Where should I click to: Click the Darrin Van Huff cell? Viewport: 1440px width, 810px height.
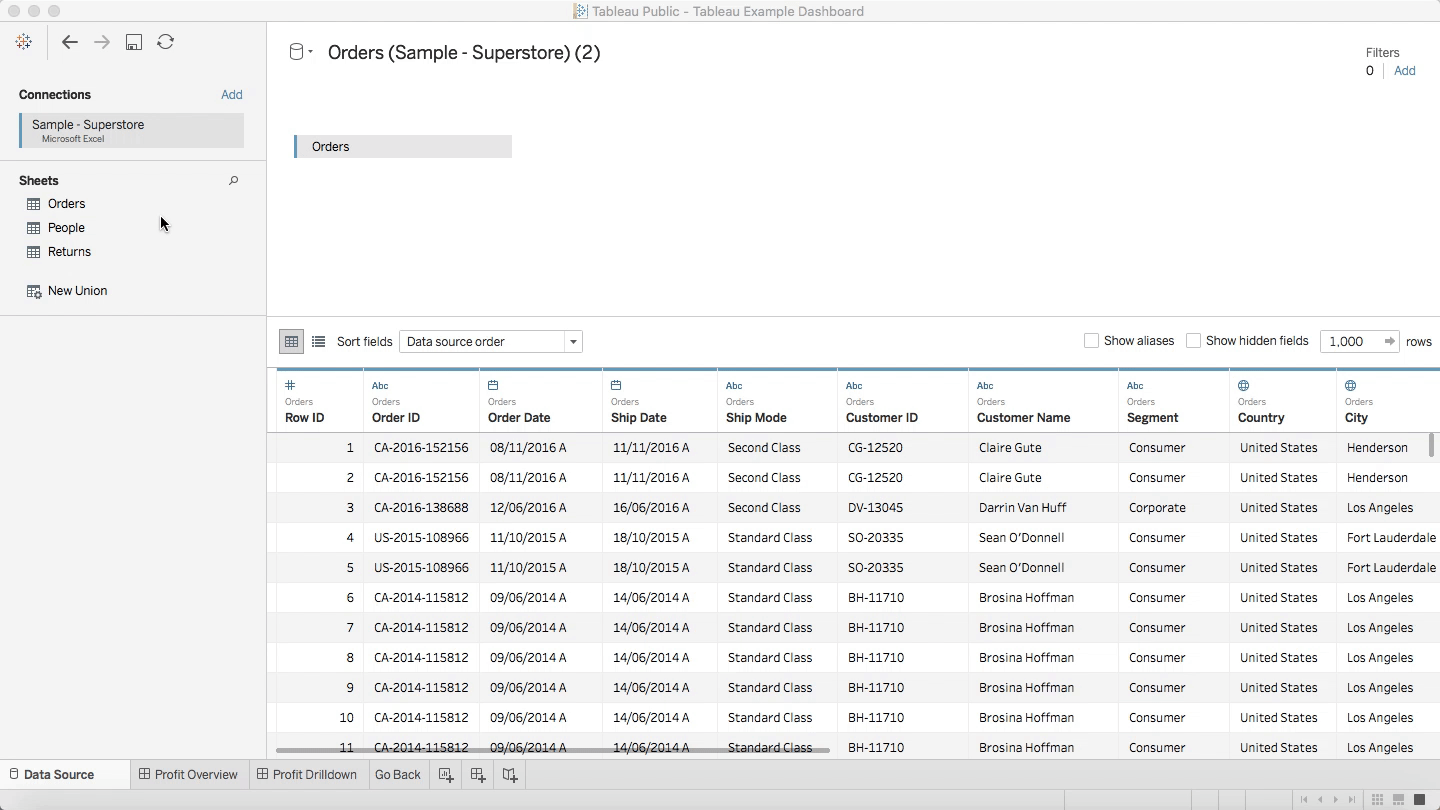(x=1043, y=508)
